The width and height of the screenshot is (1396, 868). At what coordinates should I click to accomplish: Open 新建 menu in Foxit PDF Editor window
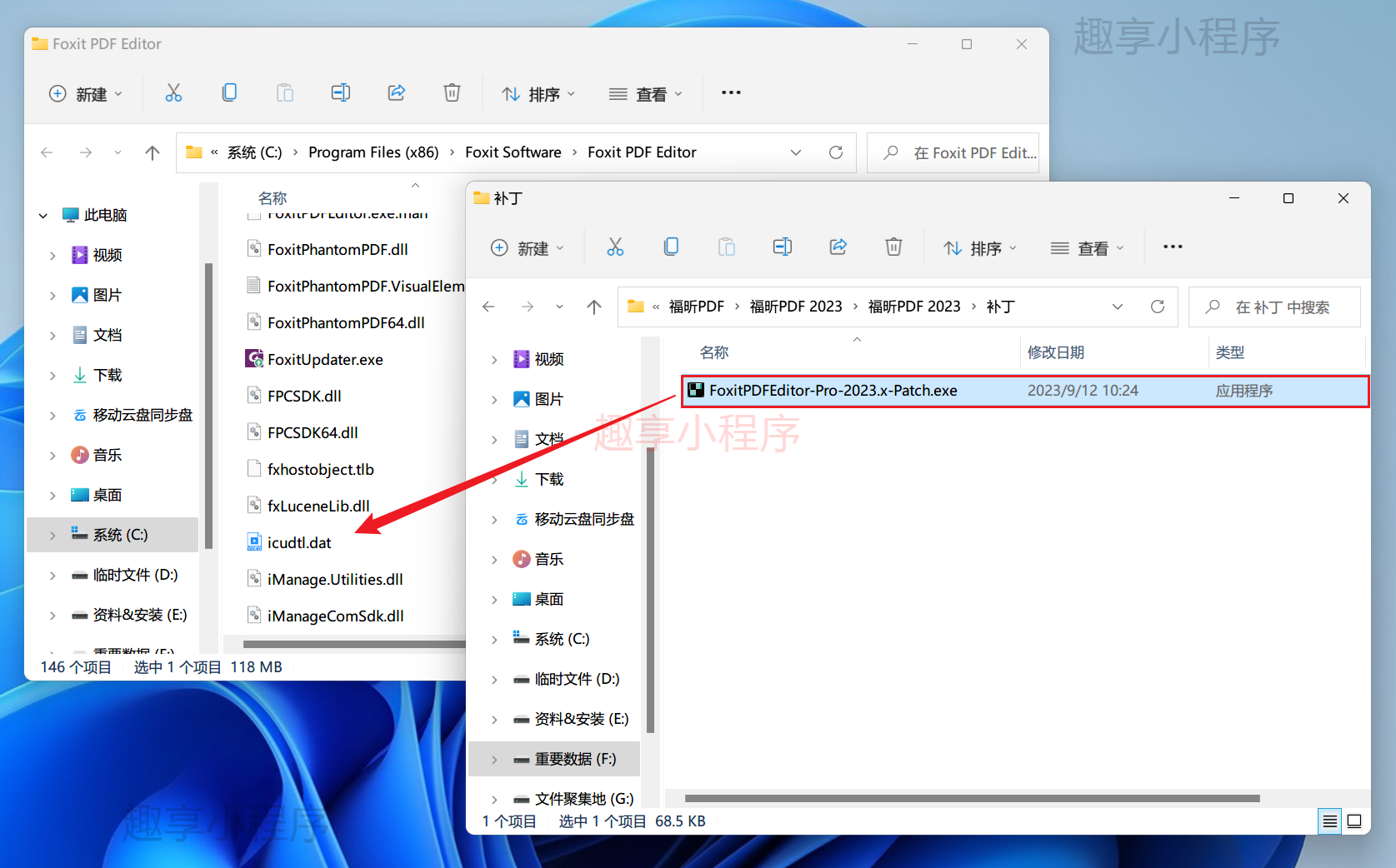[86, 93]
